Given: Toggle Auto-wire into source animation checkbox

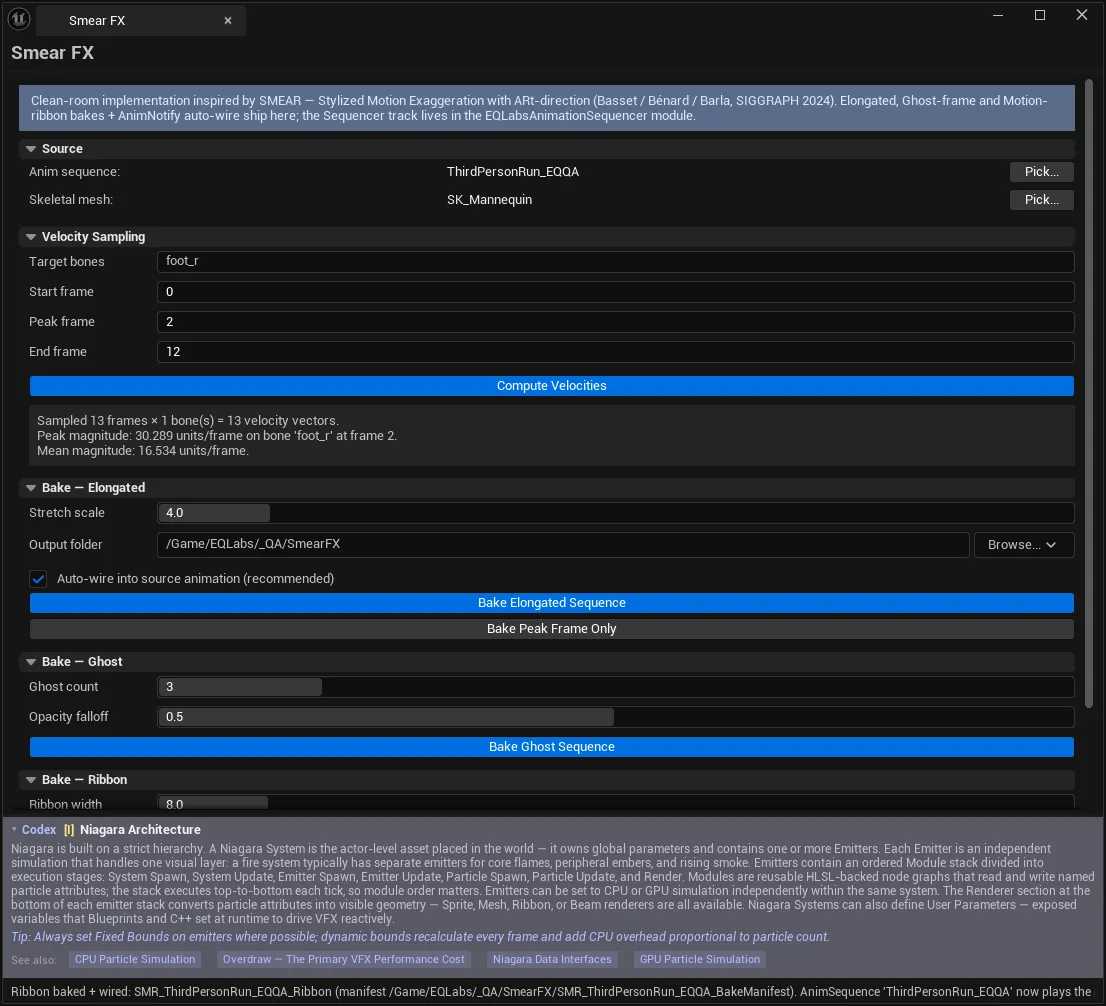Looking at the screenshot, I should pyautogui.click(x=38, y=579).
